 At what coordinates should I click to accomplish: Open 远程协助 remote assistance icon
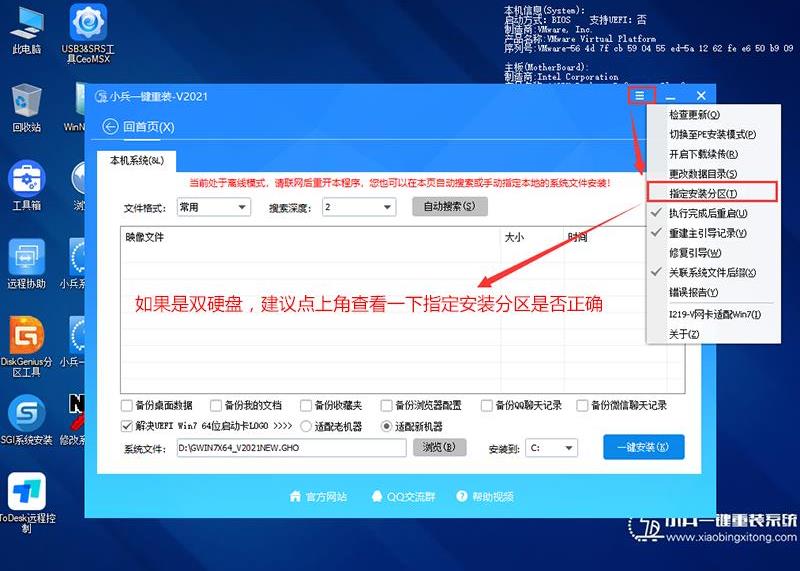pyautogui.click(x=26, y=263)
